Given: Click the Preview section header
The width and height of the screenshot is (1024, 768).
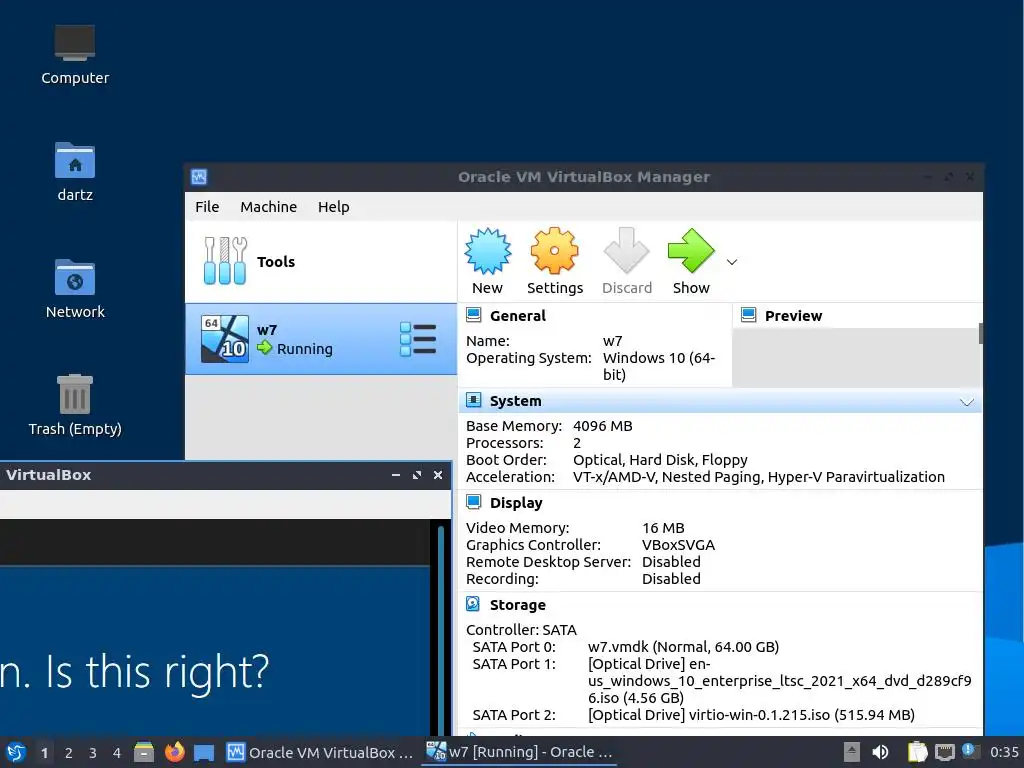Looking at the screenshot, I should pyautogui.click(x=793, y=316).
